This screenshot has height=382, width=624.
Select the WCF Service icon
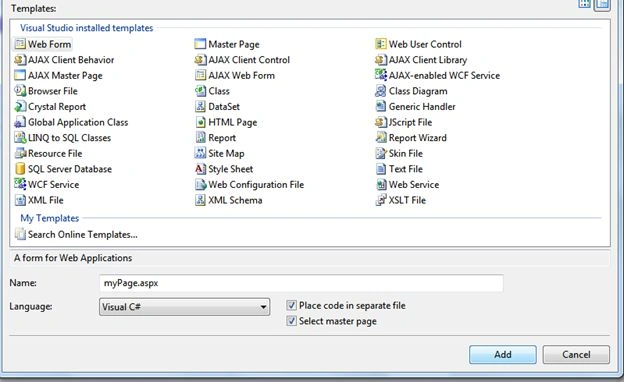20,184
